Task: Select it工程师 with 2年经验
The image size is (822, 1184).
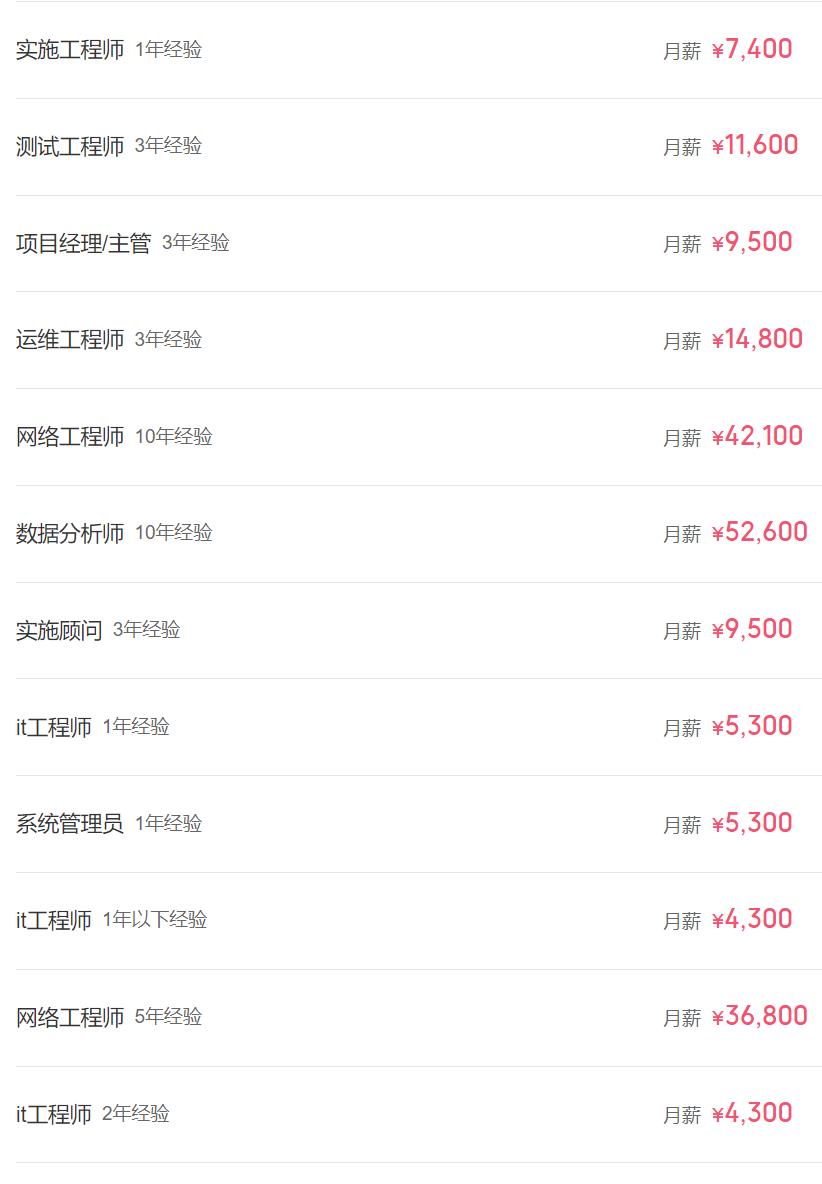Action: point(54,1115)
